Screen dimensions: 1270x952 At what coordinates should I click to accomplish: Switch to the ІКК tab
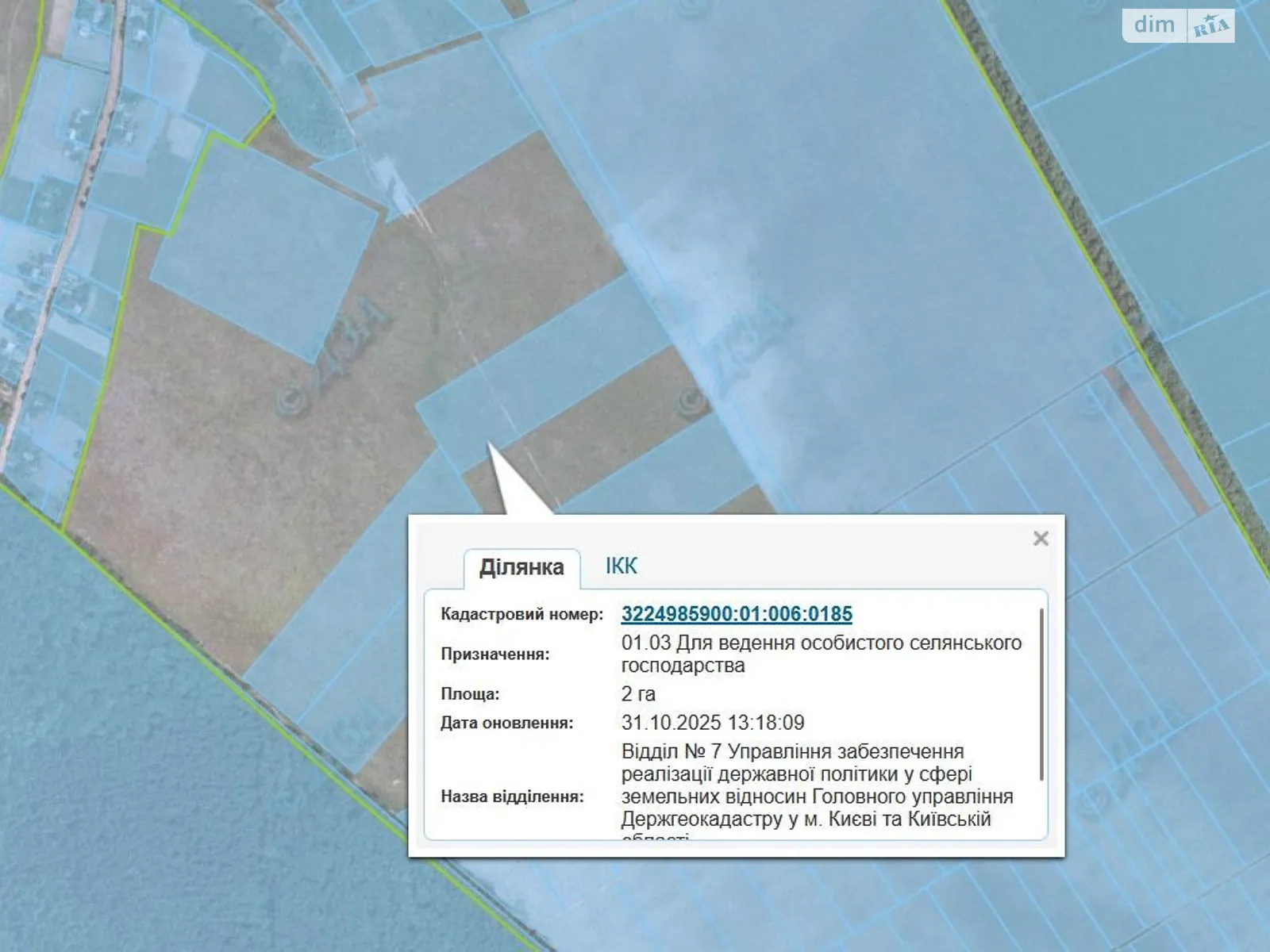(x=621, y=566)
